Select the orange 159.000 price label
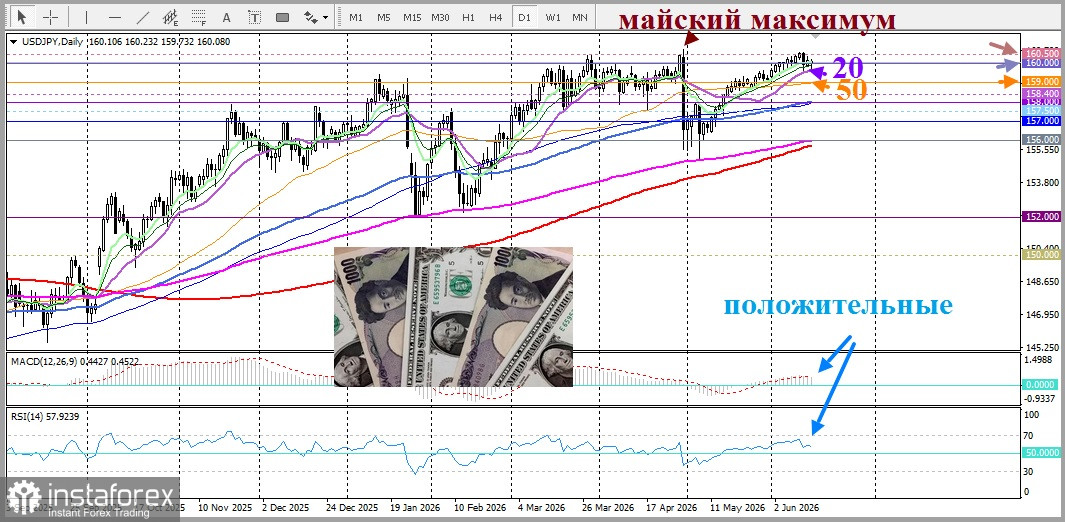 pos(1042,81)
